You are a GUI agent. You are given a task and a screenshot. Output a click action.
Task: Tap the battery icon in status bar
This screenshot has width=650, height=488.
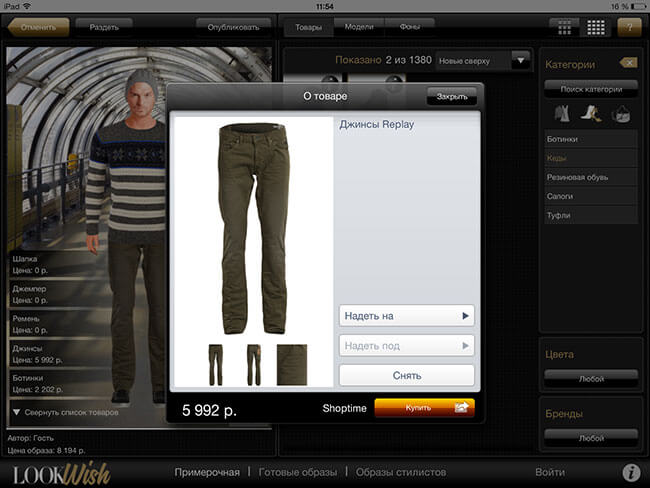click(x=639, y=6)
